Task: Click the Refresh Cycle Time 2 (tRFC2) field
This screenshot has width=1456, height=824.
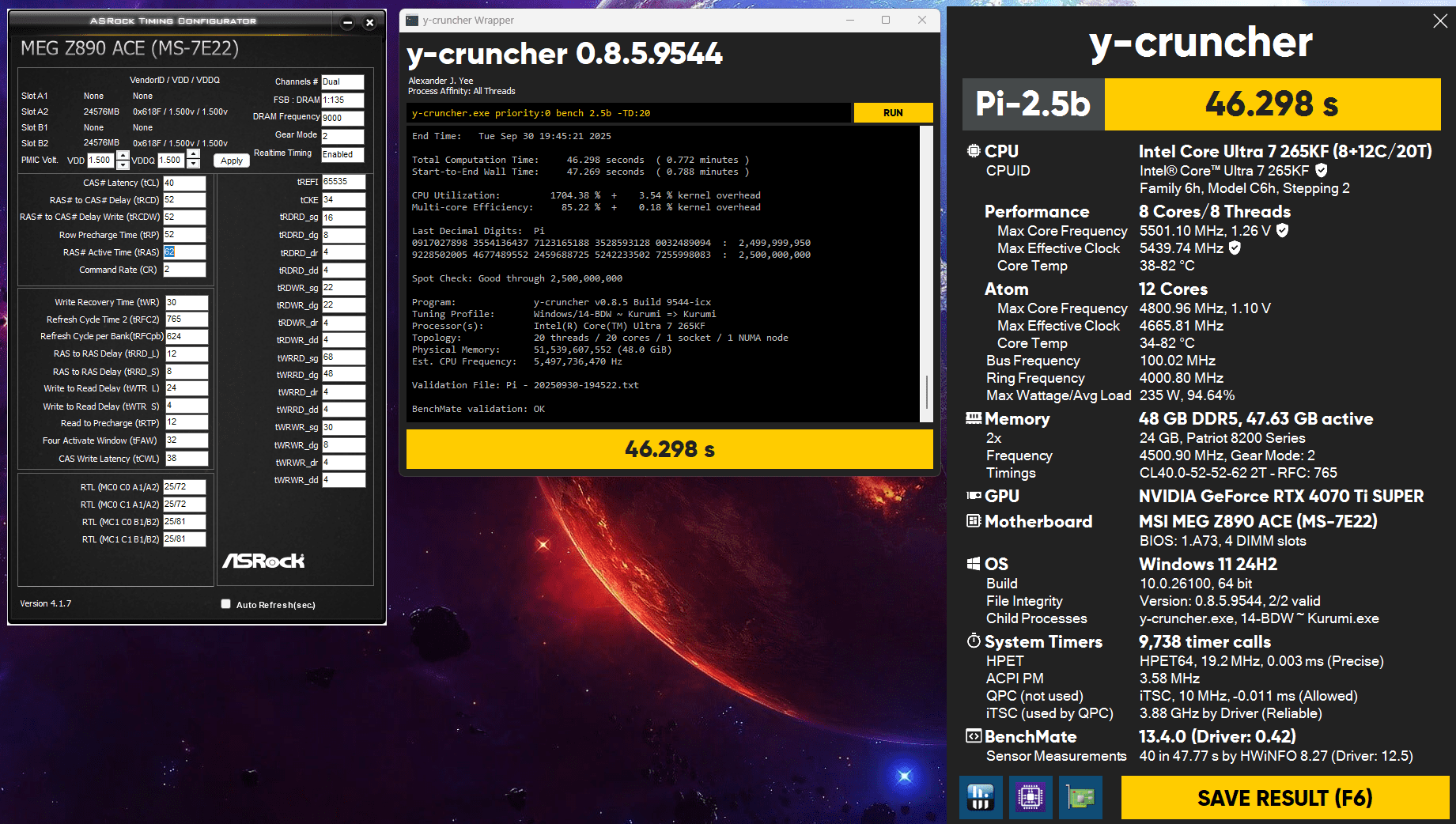Action: point(187,319)
